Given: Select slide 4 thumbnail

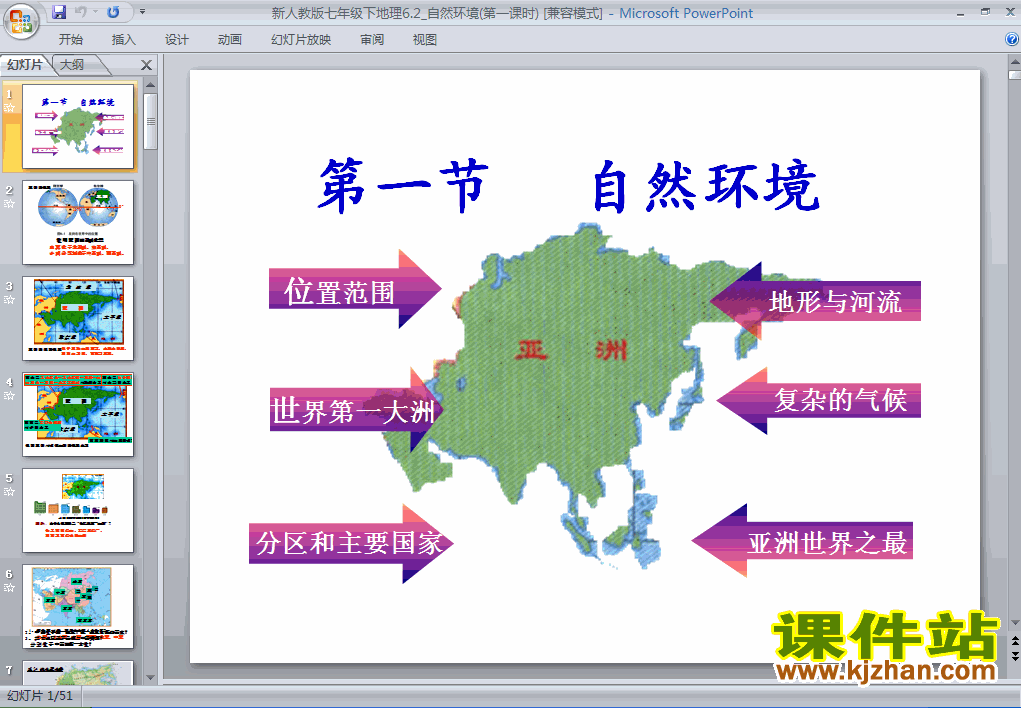Looking at the screenshot, I should (78, 414).
